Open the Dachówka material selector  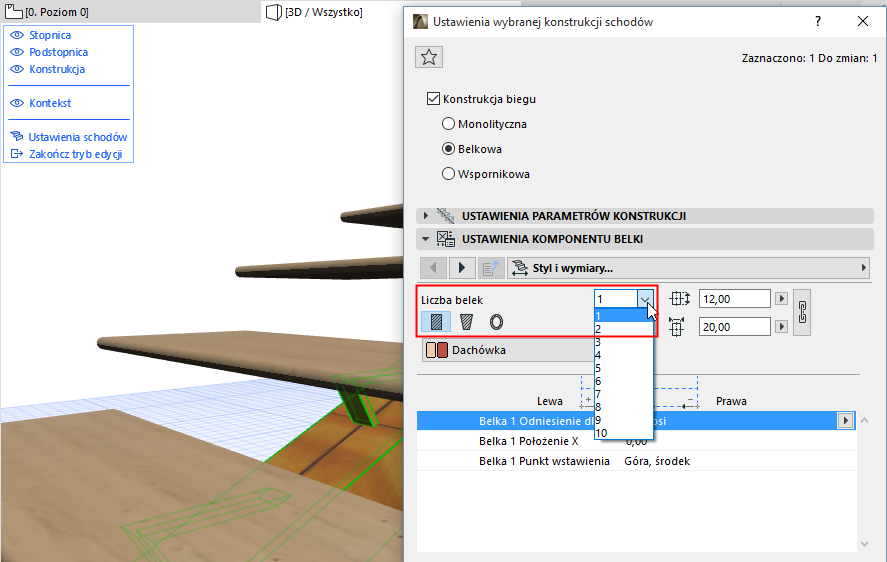click(x=508, y=350)
